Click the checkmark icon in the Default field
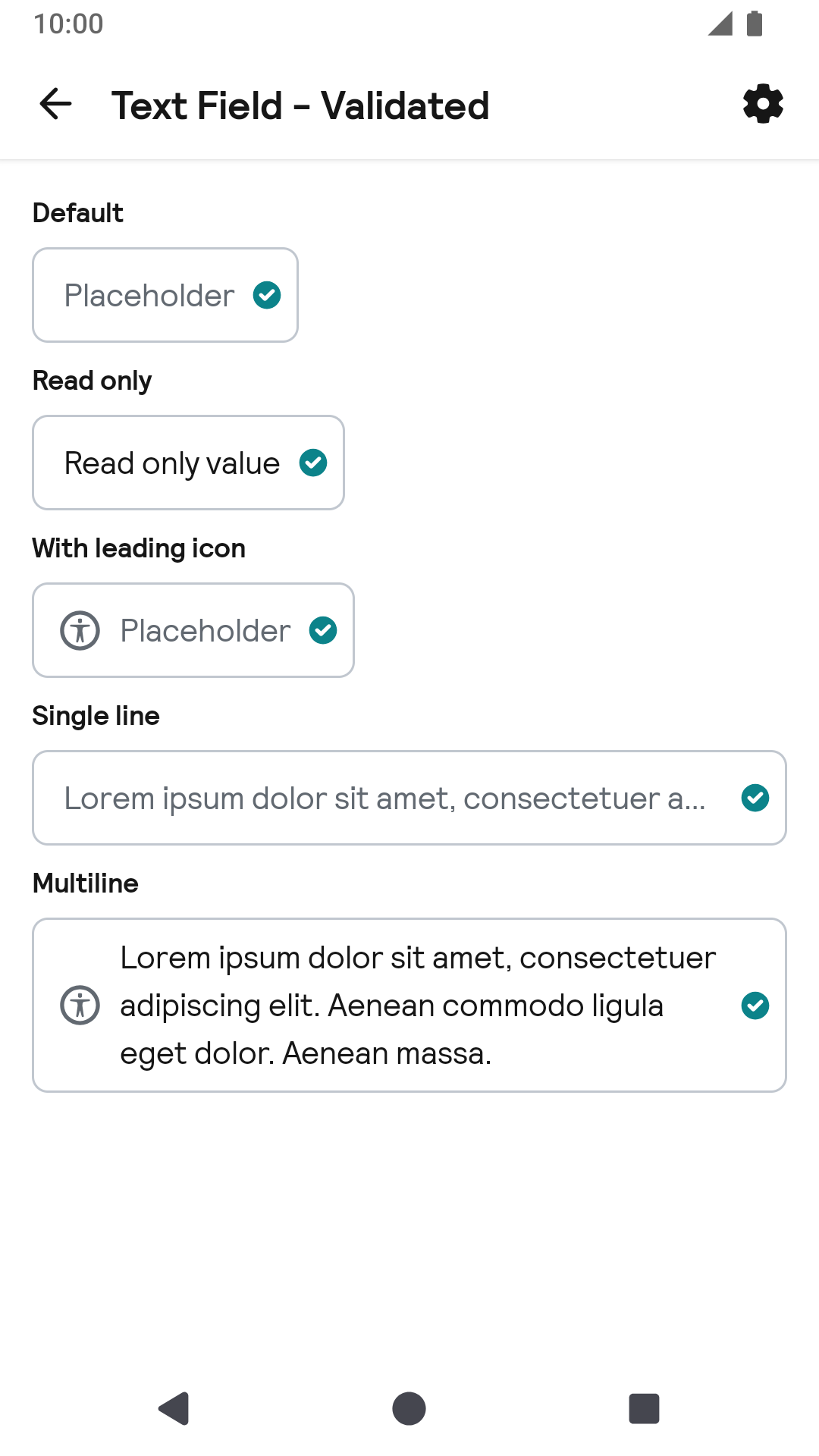This screenshot has width=819, height=1456. point(267,295)
